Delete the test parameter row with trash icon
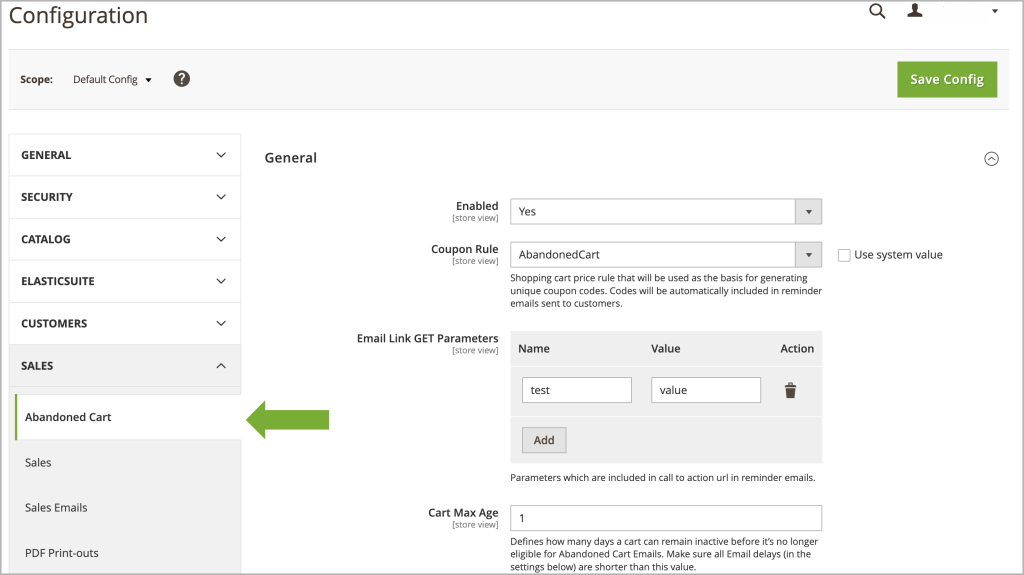The height and width of the screenshot is (575, 1024). pos(790,390)
